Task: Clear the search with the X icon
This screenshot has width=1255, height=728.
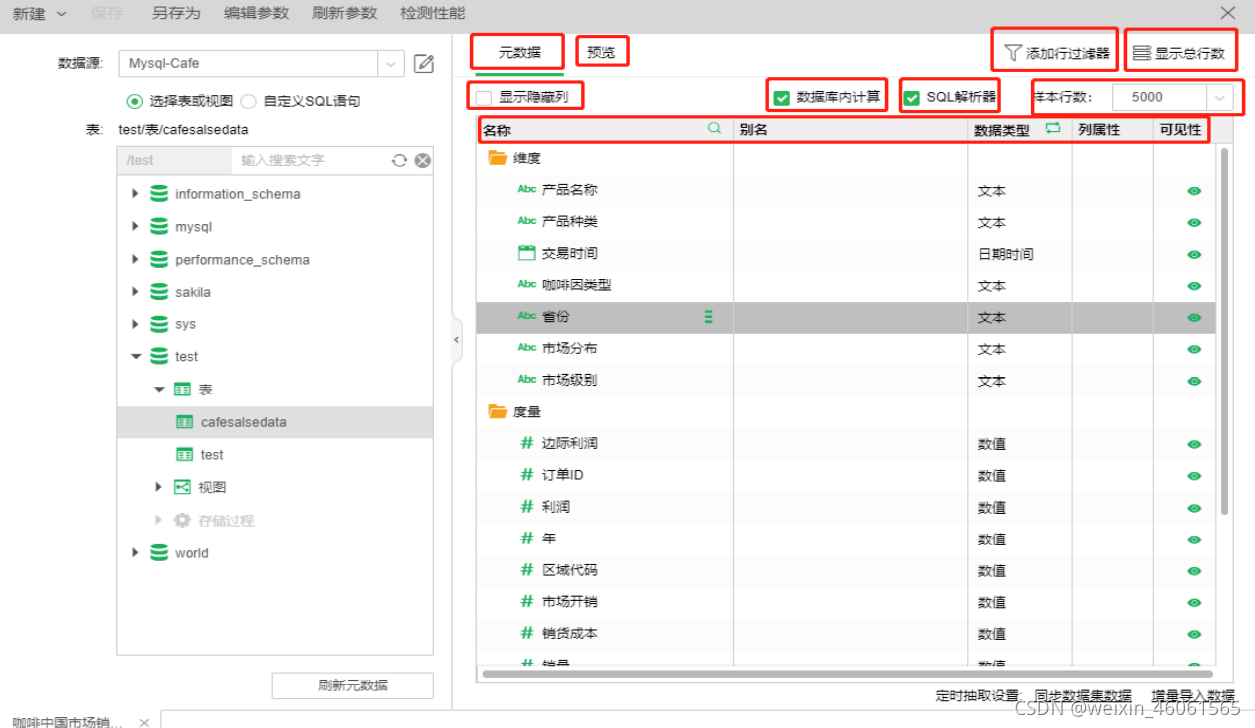Action: tap(422, 160)
